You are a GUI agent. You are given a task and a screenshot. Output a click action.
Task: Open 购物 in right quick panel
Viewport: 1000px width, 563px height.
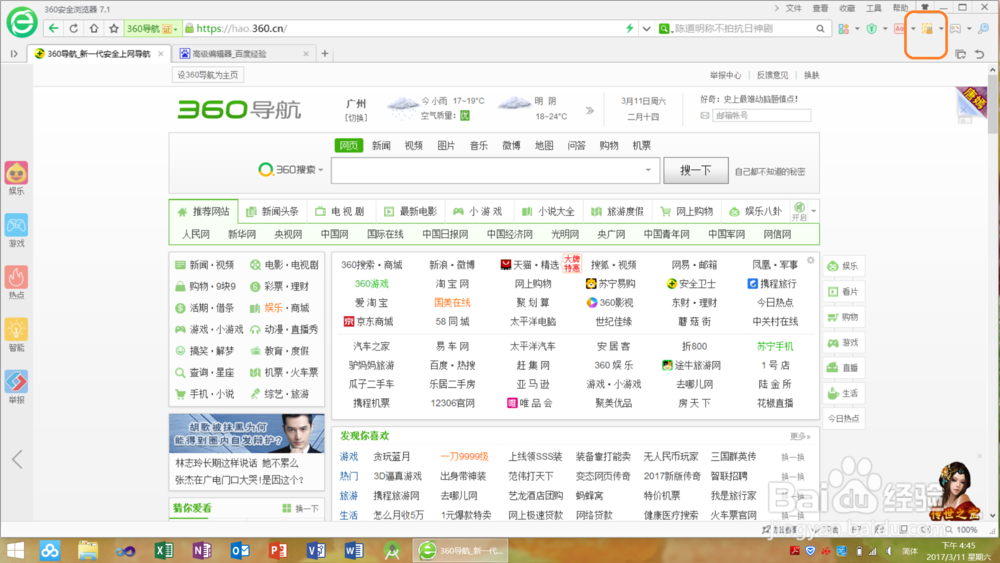843,317
